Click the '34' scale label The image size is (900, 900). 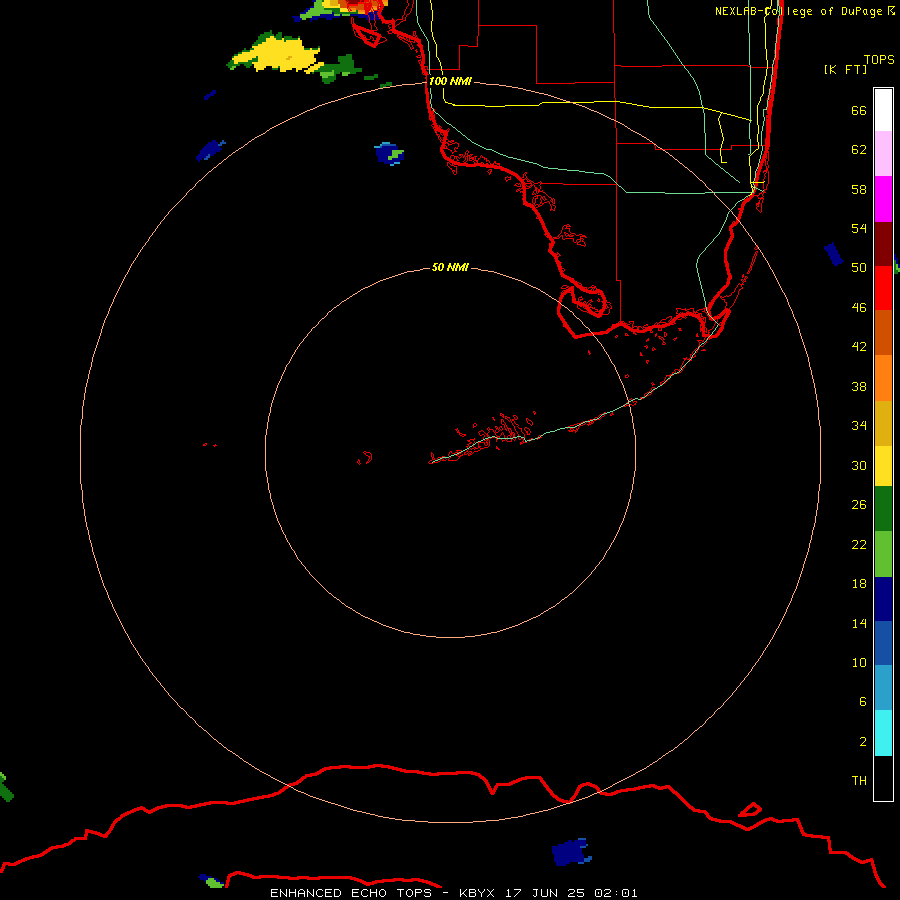pyautogui.click(x=859, y=426)
